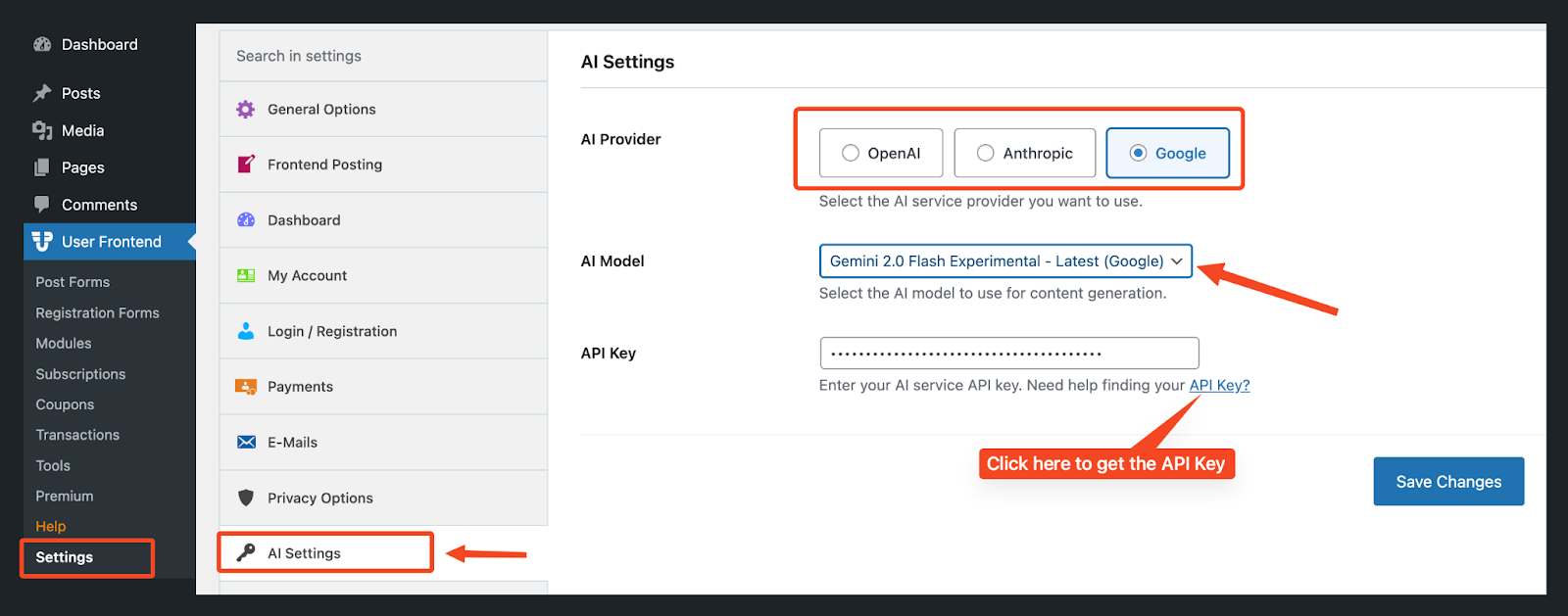Open Pages in WordPress admin menu
Viewport: 1568px width, 616px height.
tap(82, 167)
